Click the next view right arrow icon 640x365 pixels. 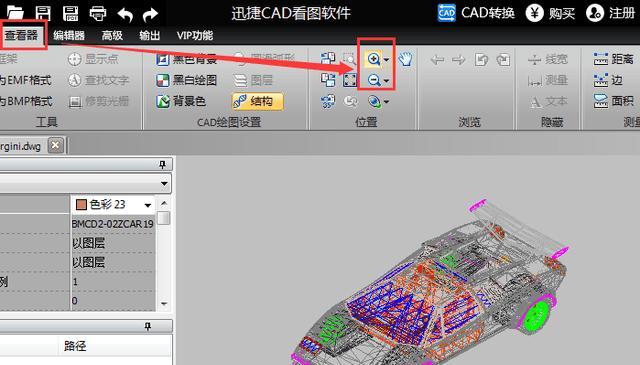tap(459, 60)
